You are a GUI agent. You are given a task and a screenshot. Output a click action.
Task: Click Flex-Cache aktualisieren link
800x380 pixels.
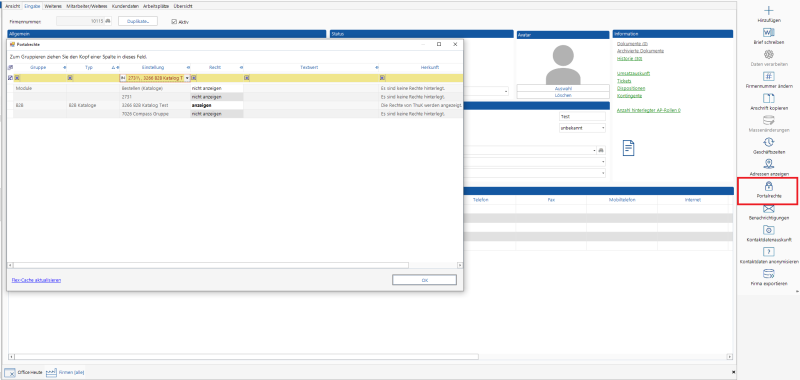36,280
